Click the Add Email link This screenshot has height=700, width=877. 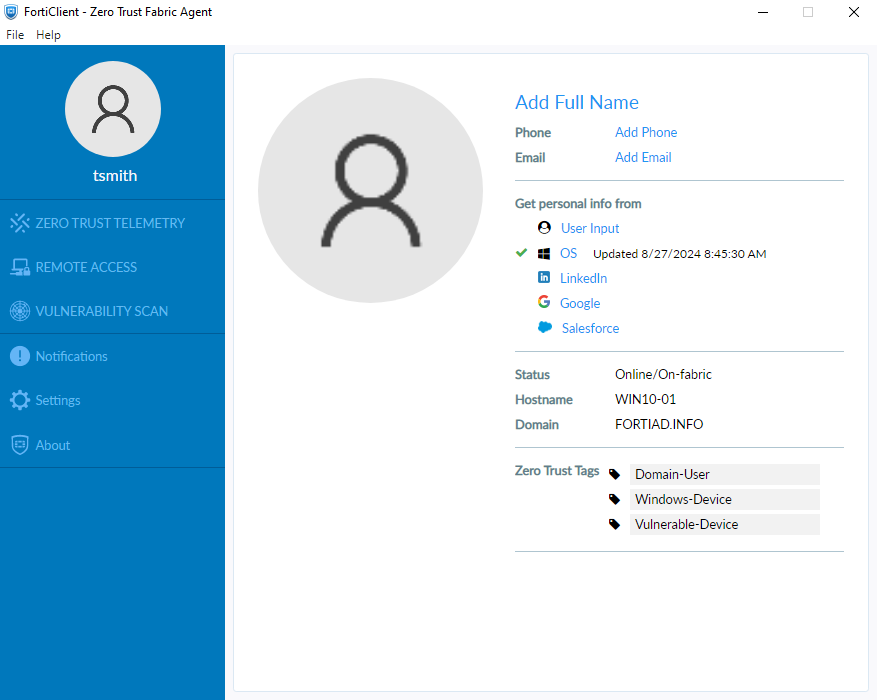[x=643, y=158]
